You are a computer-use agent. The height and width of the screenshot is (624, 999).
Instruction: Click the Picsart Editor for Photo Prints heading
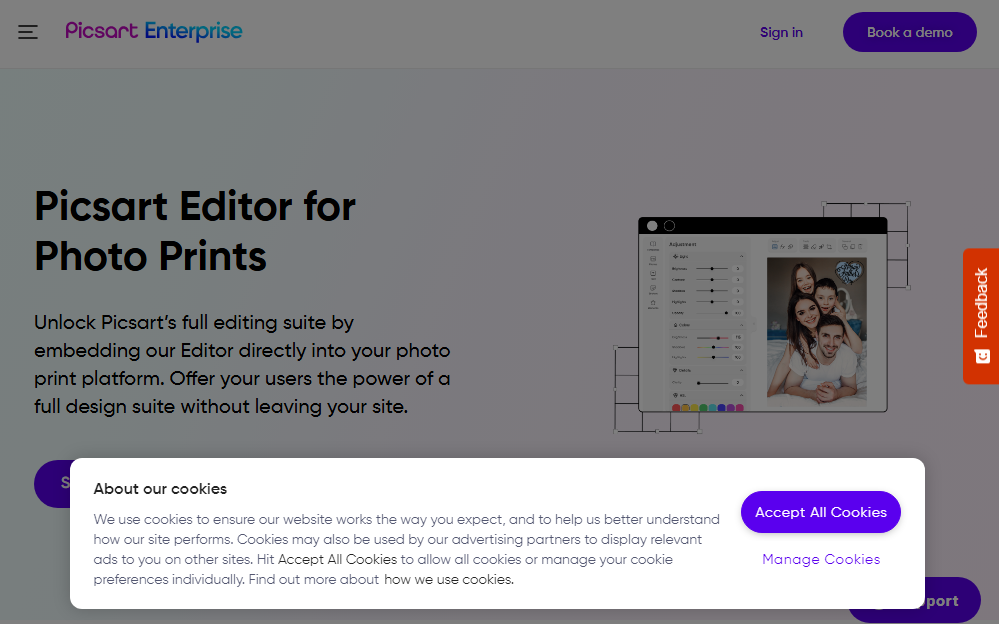coord(195,231)
